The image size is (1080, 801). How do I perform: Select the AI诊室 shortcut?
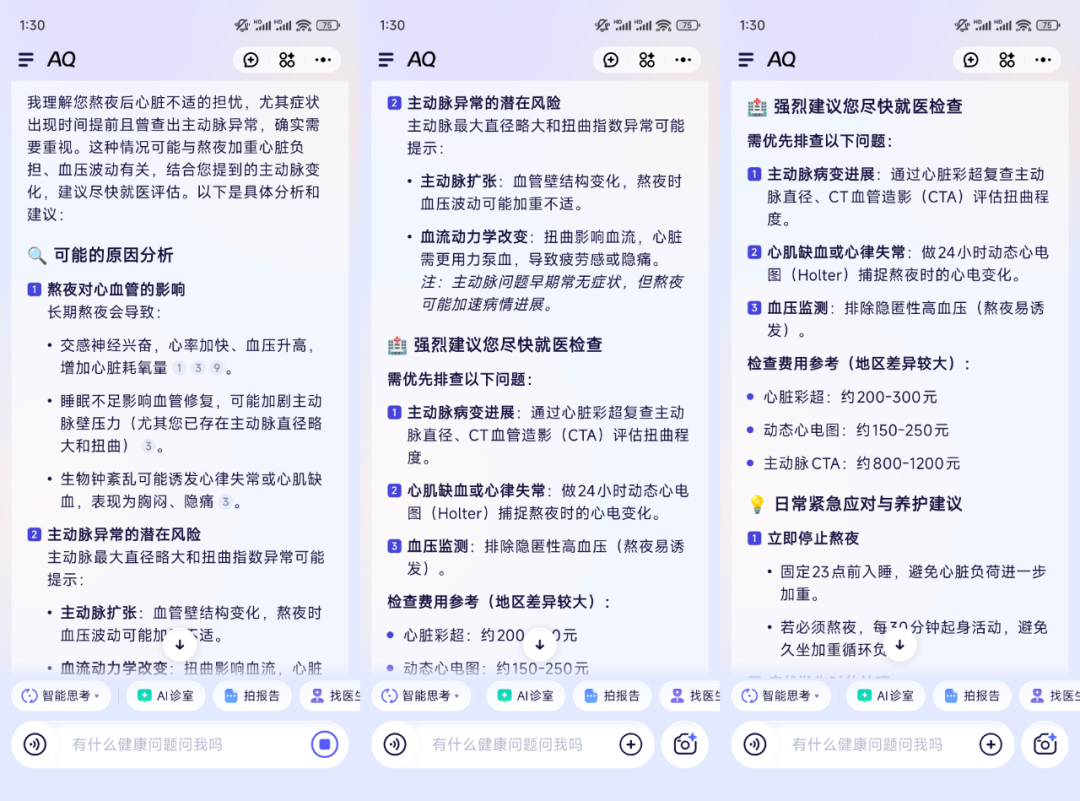tap(165, 695)
